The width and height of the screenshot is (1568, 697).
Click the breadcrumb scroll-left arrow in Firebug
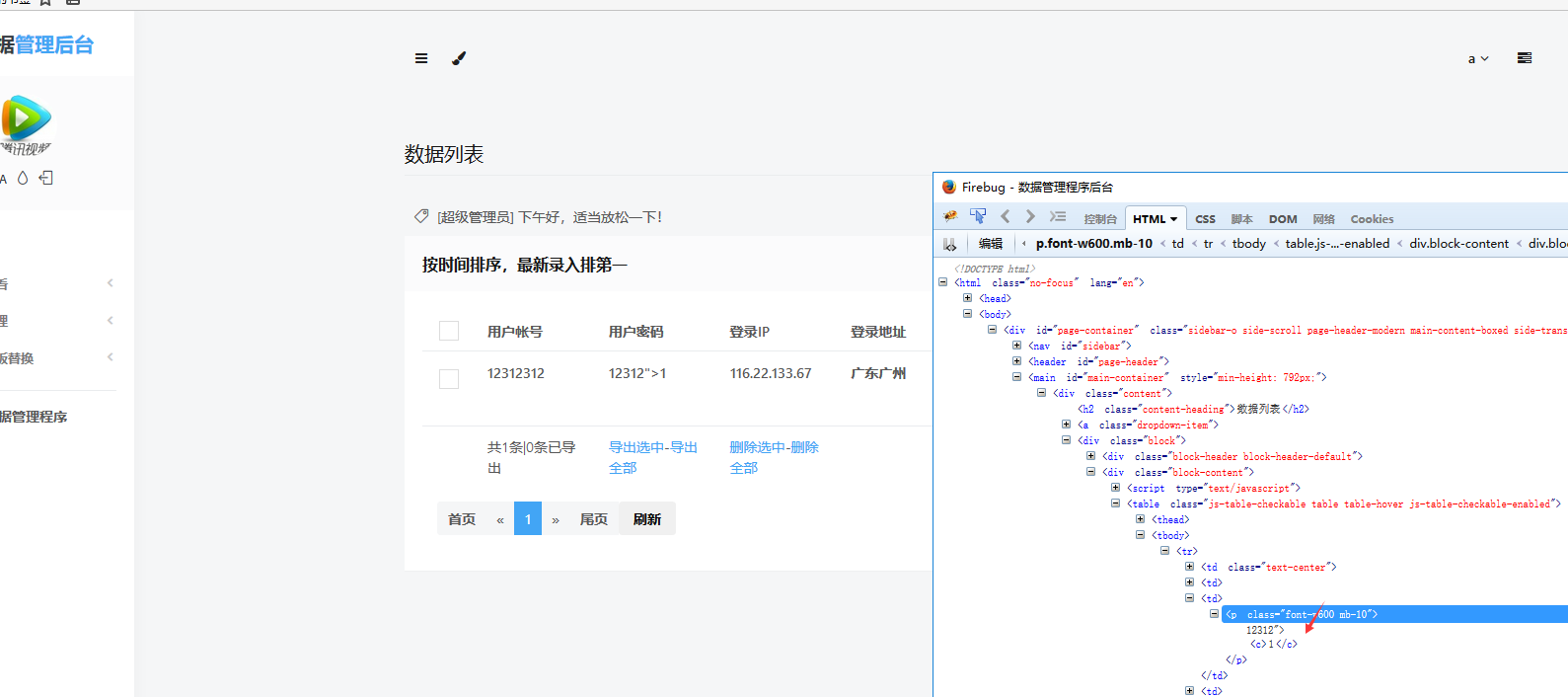click(1024, 244)
